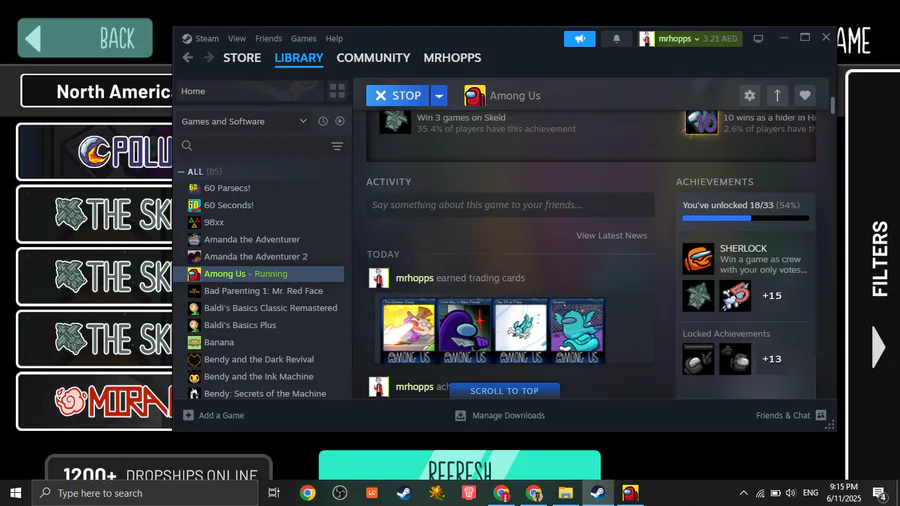Screen dimensions: 900x506
Task: Open library advanced filter icon
Action: click(337, 146)
